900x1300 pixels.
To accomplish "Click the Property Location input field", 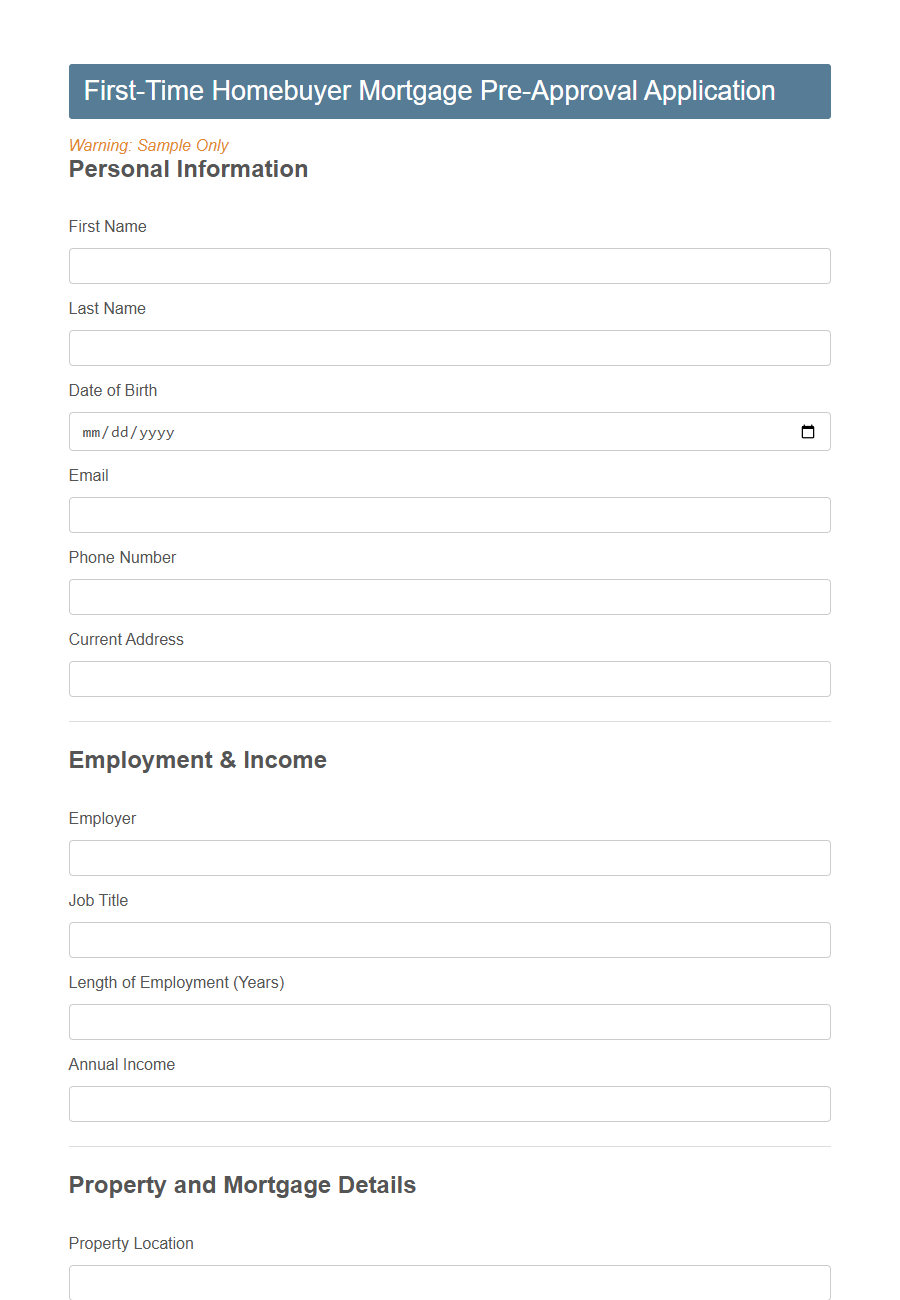I will [x=449, y=1283].
